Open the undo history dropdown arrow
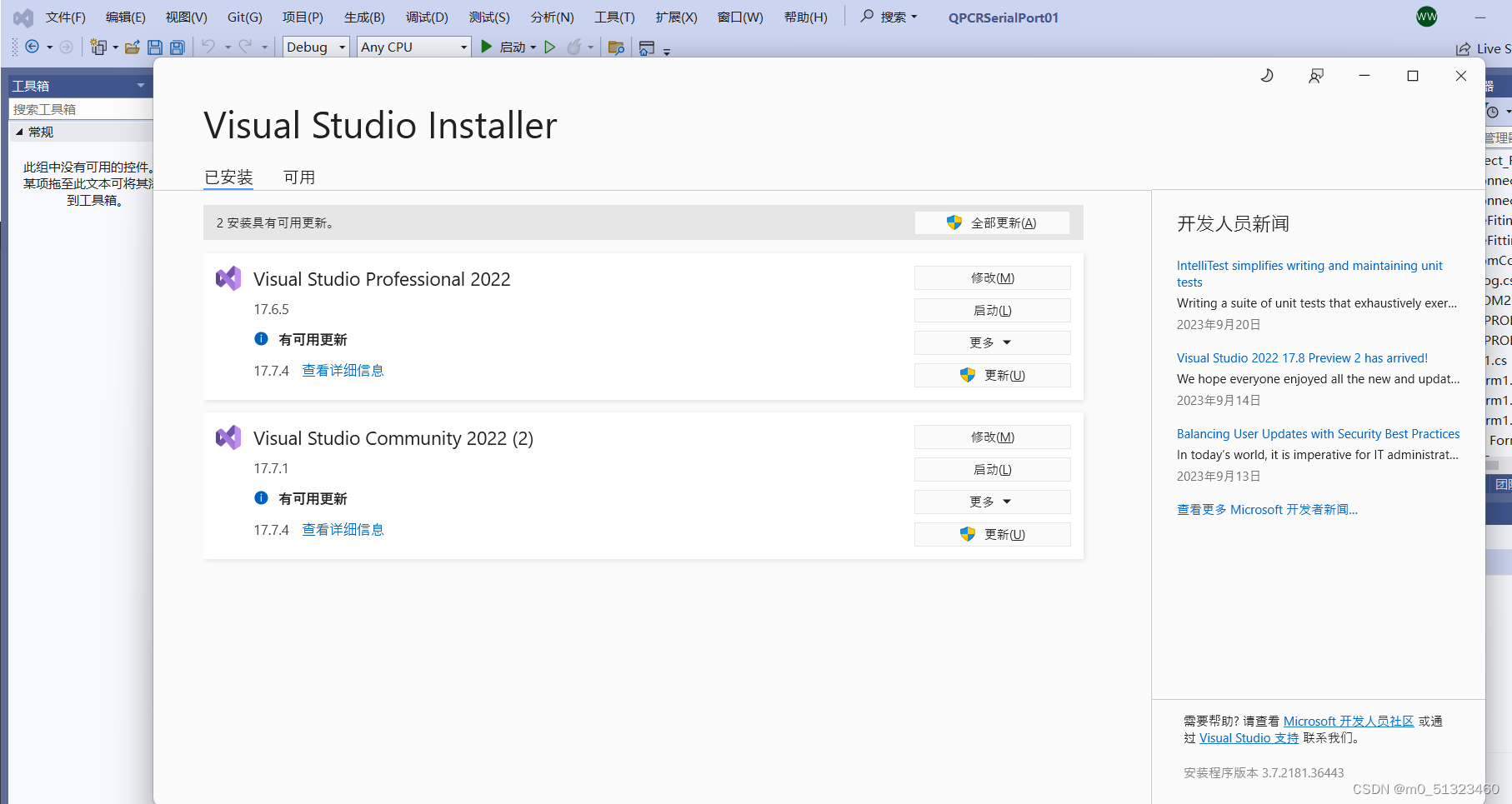 pos(228,47)
